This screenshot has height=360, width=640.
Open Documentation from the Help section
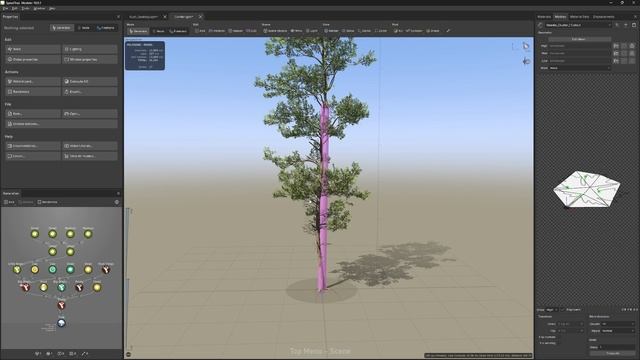[x=33, y=146]
